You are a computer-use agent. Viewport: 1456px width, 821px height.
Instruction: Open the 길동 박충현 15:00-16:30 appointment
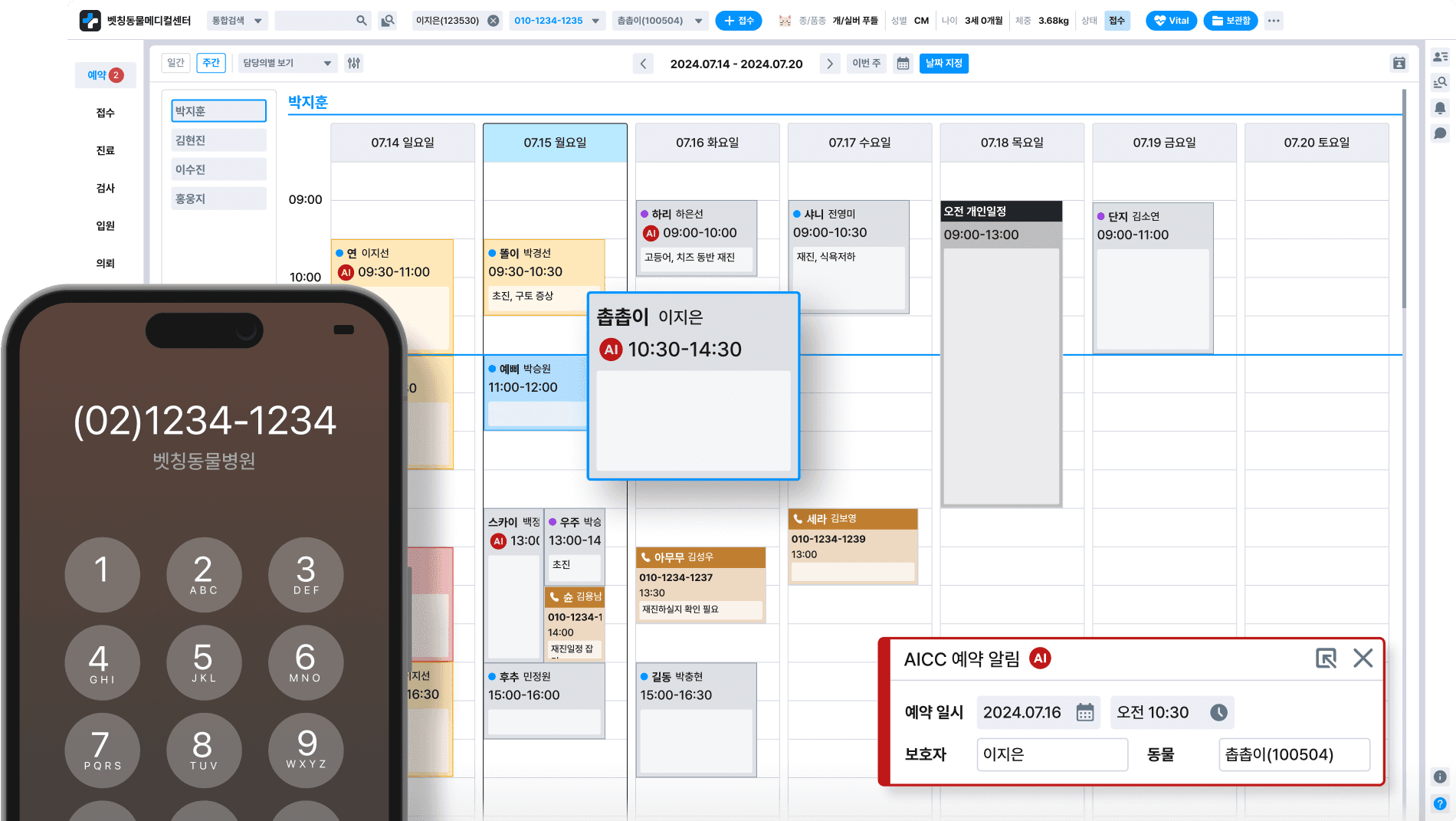coord(696,720)
